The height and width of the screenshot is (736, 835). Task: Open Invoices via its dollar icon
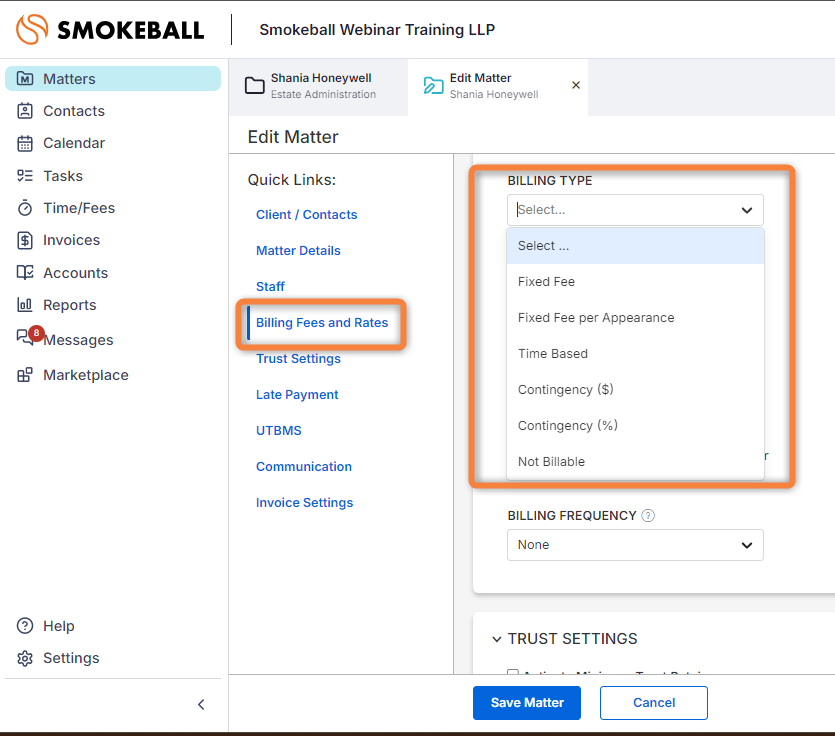pyautogui.click(x=25, y=240)
